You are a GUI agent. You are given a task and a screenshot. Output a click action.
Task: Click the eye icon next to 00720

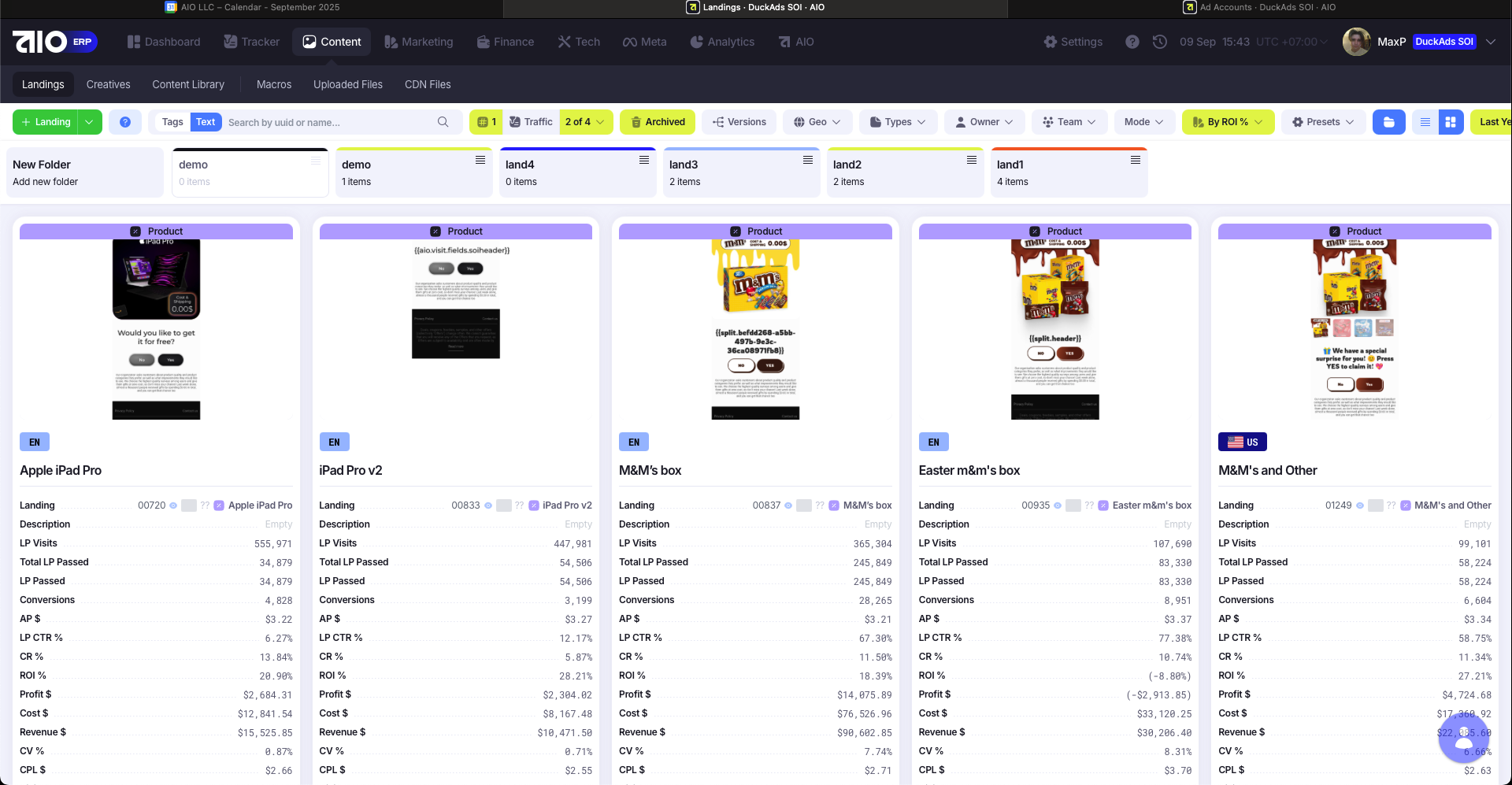[173, 505]
